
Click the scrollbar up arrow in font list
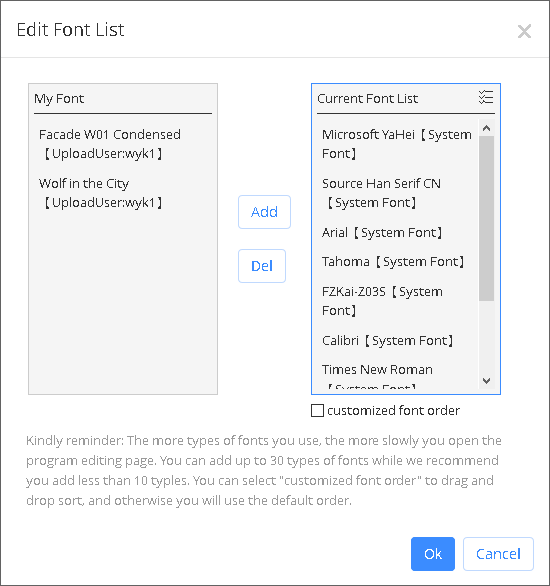click(x=486, y=128)
